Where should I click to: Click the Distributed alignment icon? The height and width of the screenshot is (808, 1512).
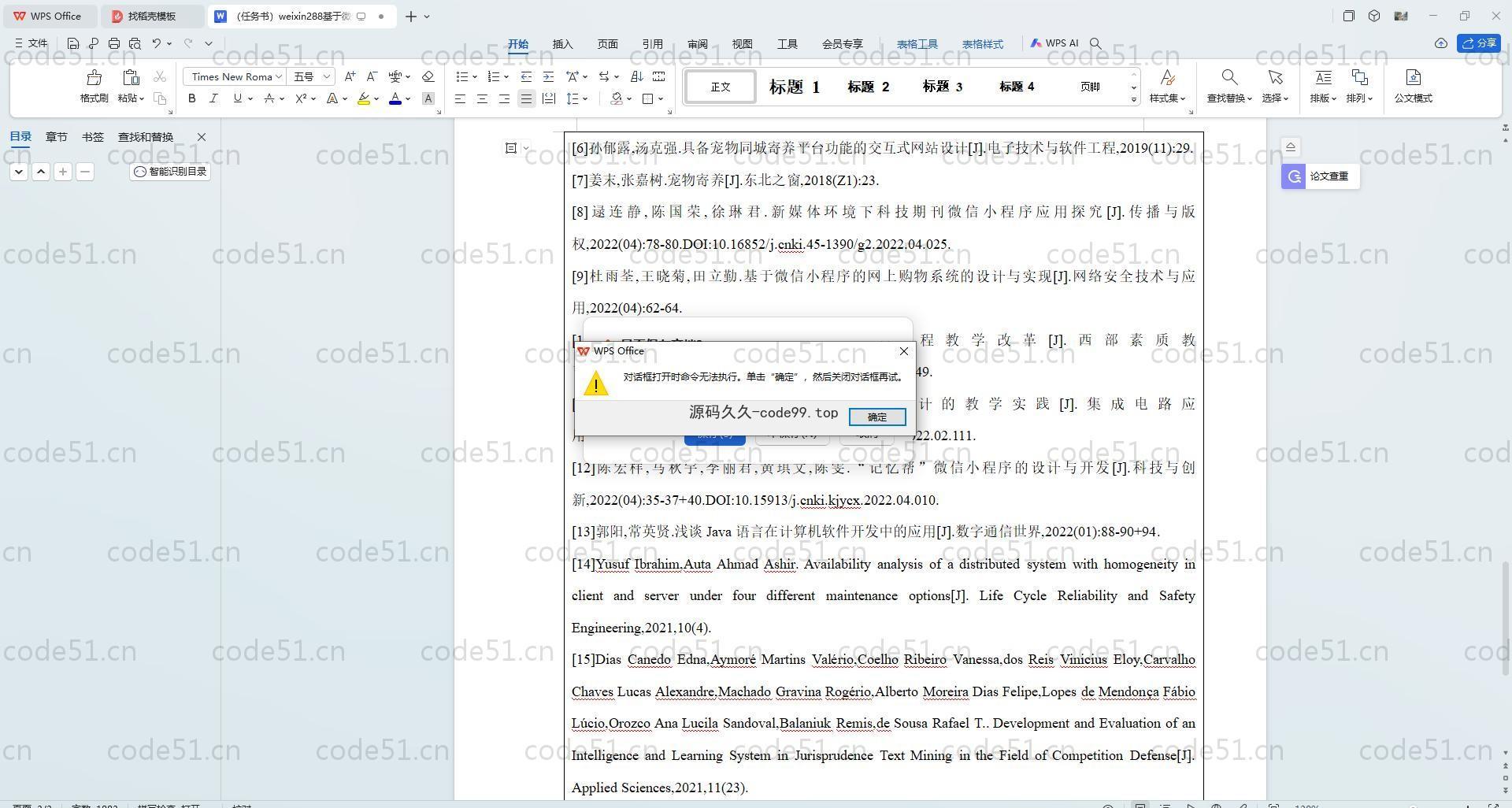(548, 98)
